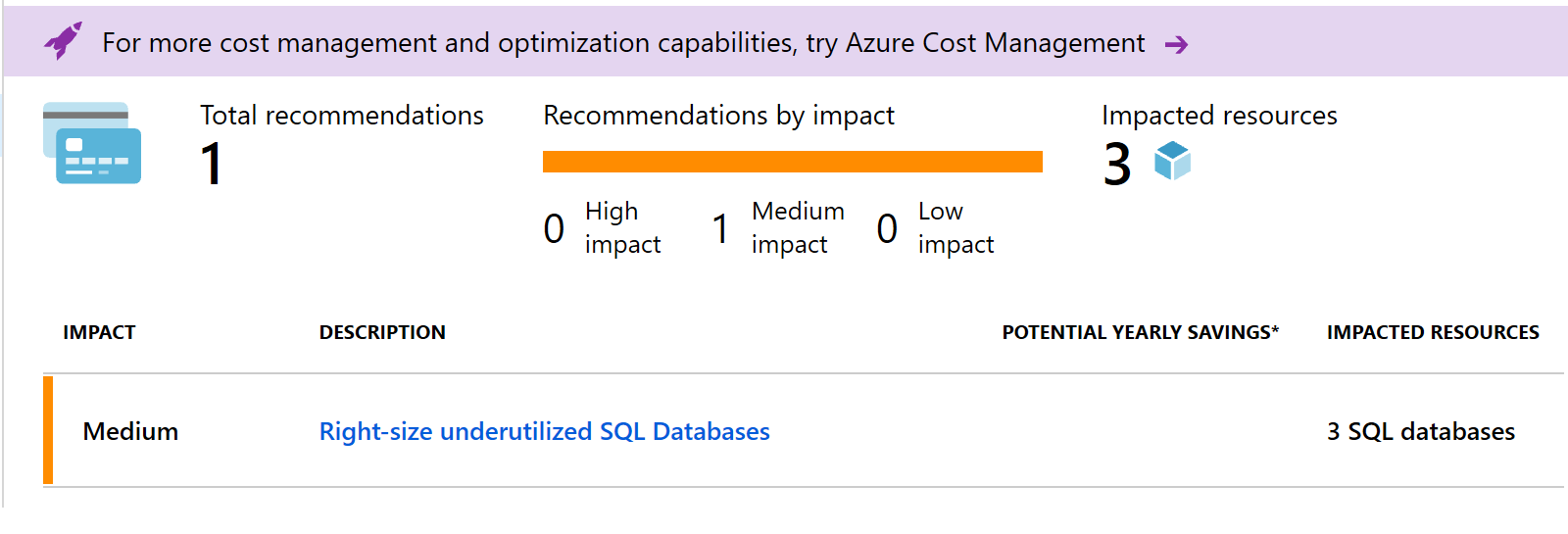The width and height of the screenshot is (1568, 534).
Task: Select the Medium impact label in summary
Action: pyautogui.click(x=797, y=227)
